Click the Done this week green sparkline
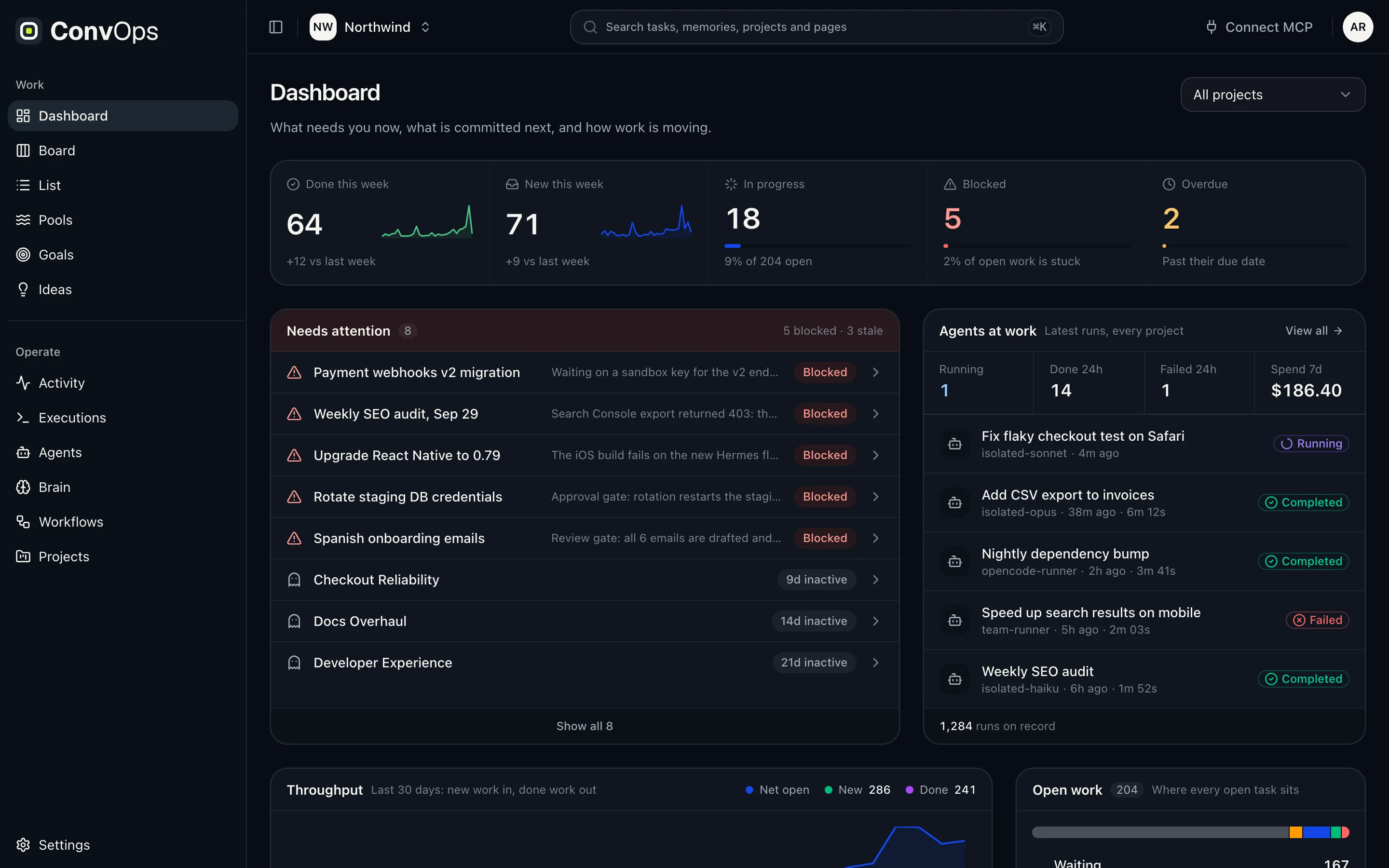The width and height of the screenshot is (1389, 868). pyautogui.click(x=428, y=222)
